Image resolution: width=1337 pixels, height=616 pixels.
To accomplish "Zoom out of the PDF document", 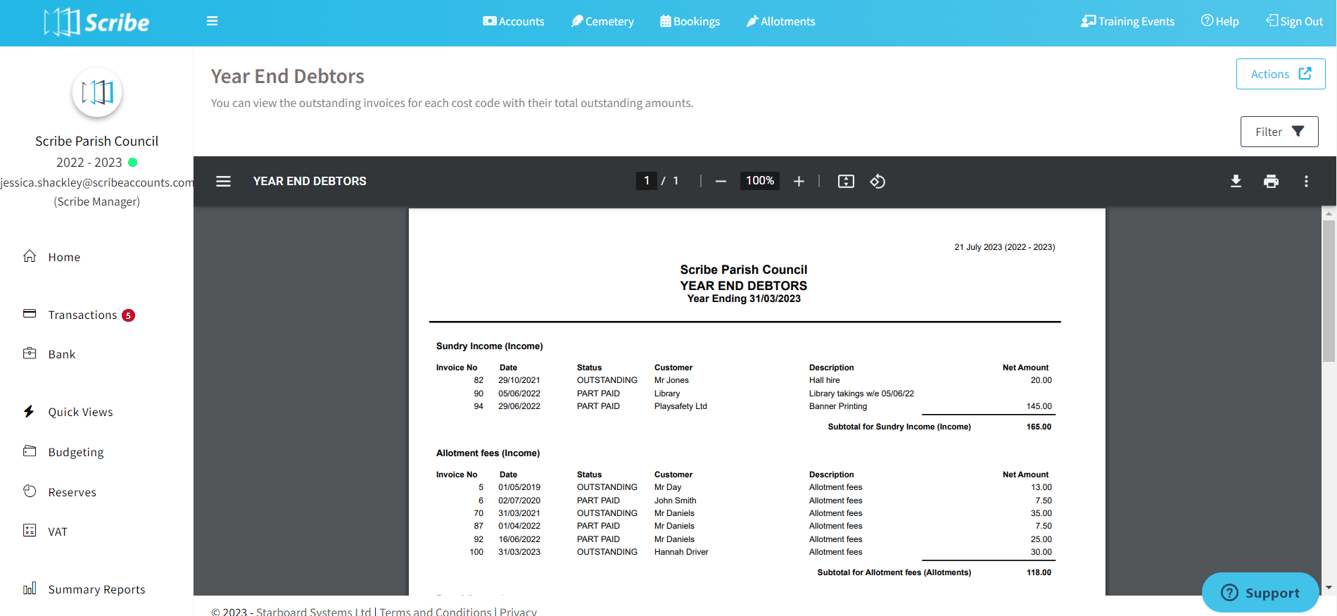I will pos(720,181).
